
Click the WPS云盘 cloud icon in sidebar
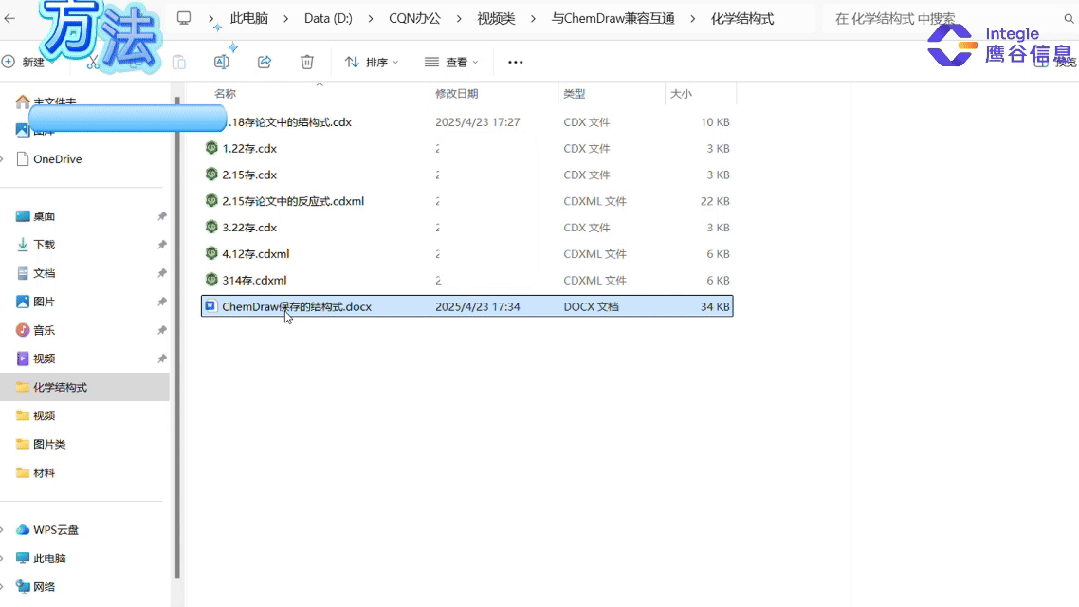(x=23, y=529)
